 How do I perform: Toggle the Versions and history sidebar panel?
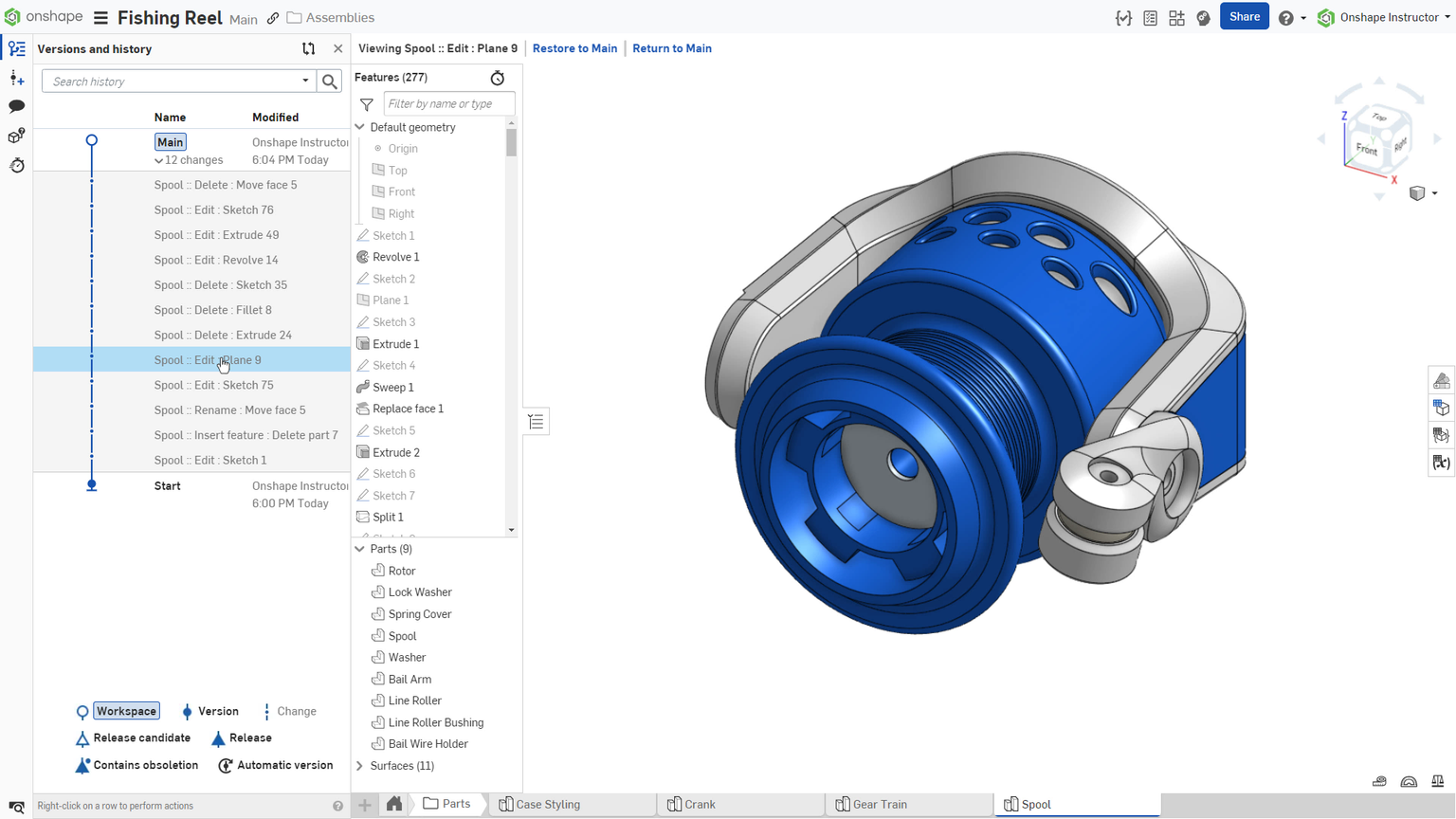[x=16, y=48]
